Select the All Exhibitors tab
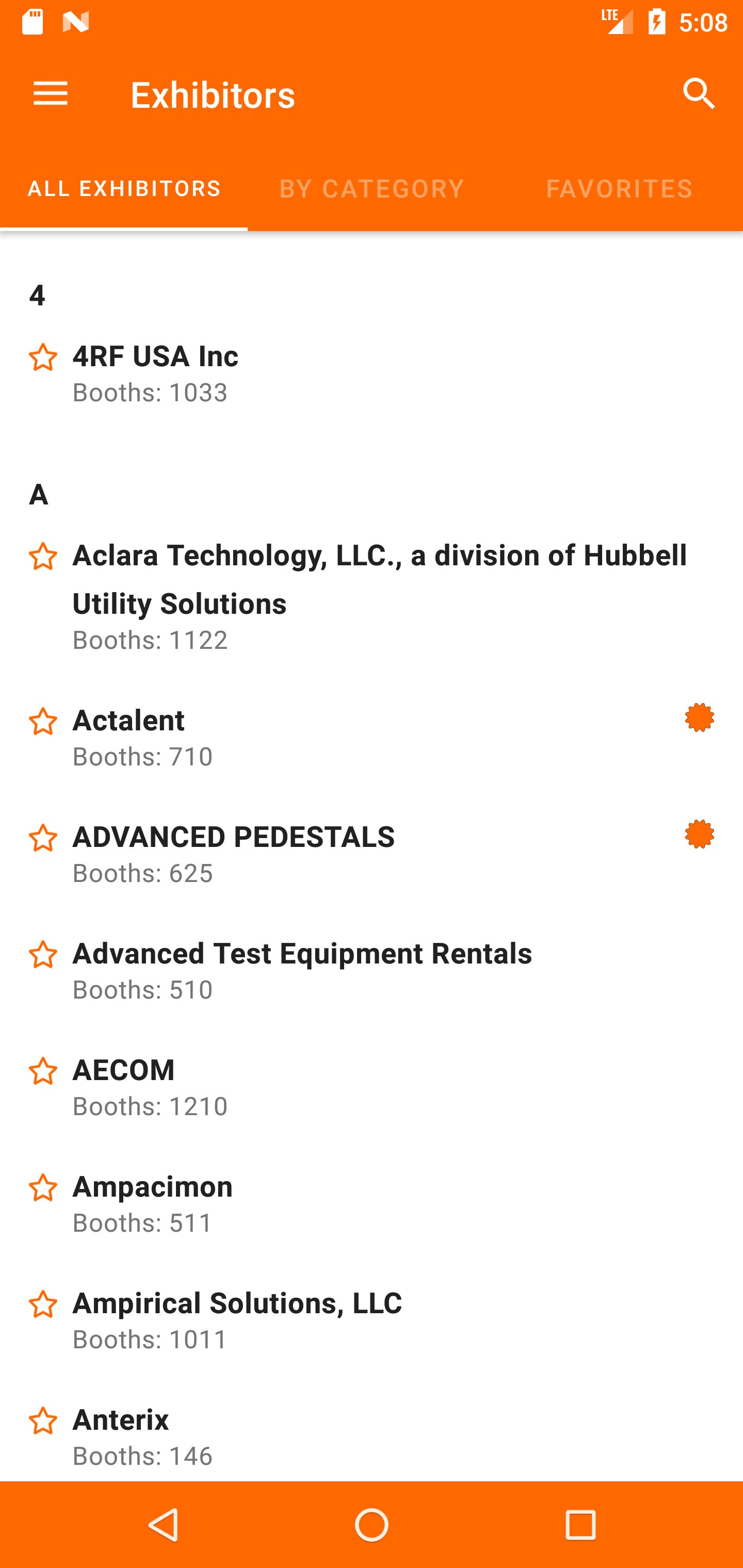The image size is (743, 1568). [124, 188]
